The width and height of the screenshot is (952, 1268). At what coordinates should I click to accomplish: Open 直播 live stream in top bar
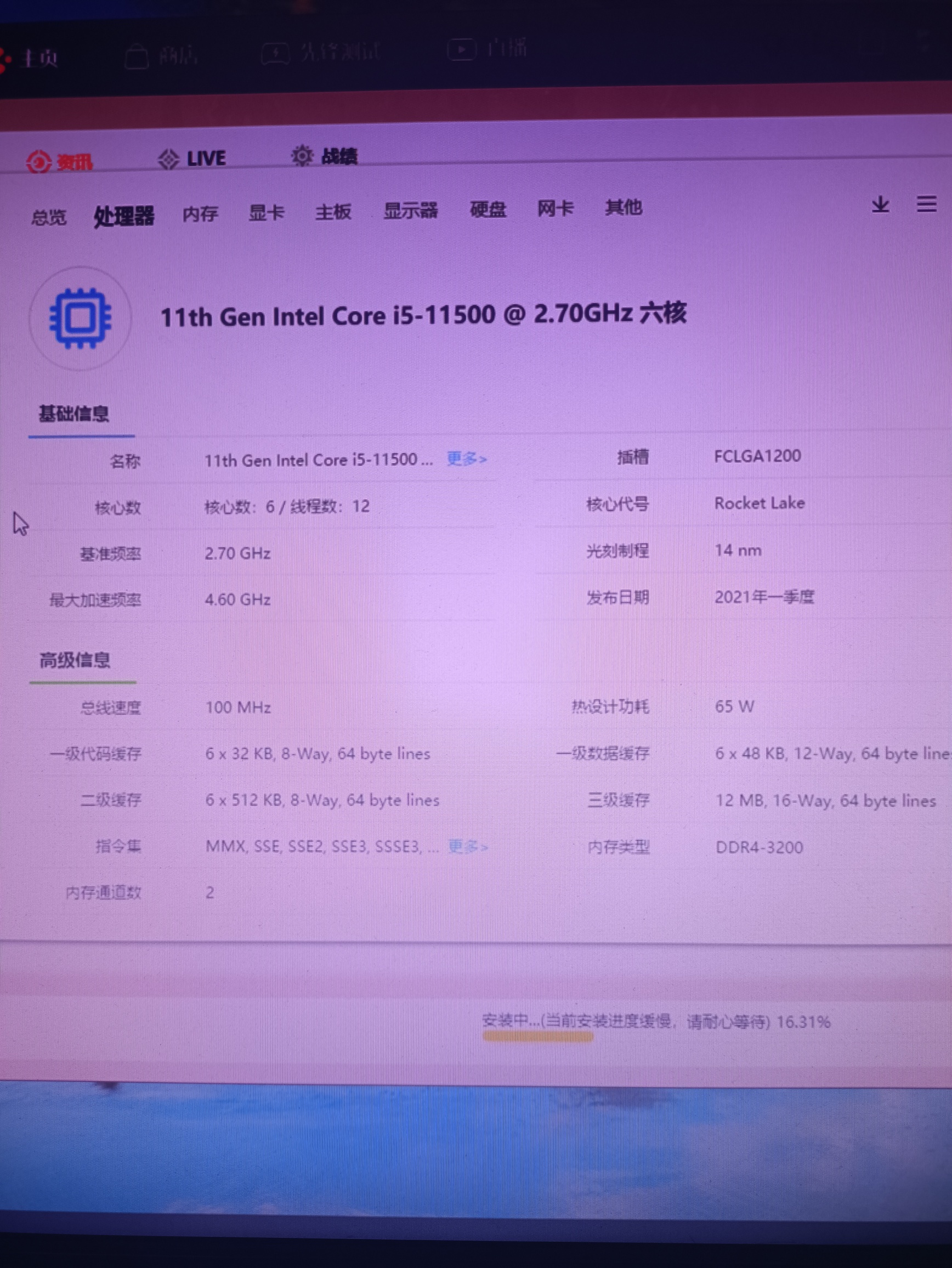click(486, 48)
